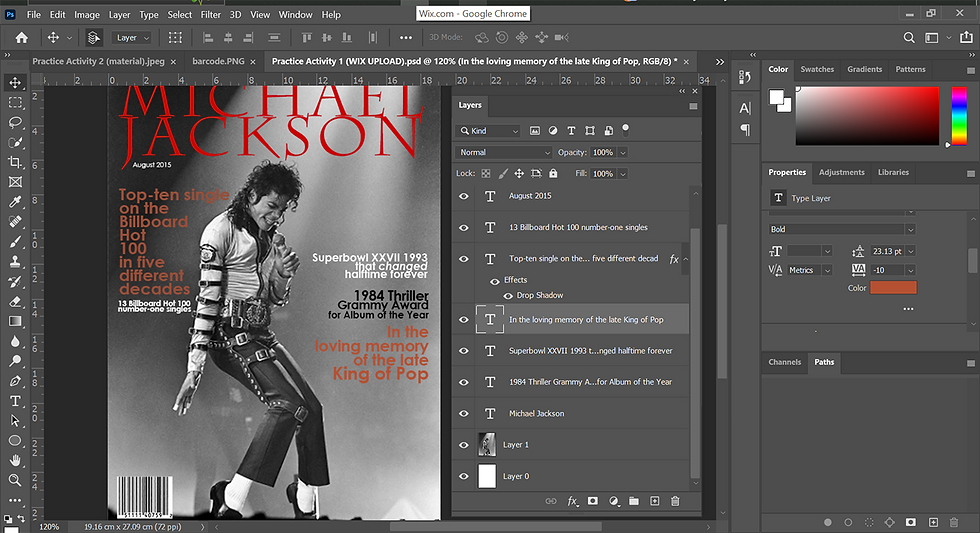Select the Michael Jackson text layer
The height and width of the screenshot is (533, 980).
pos(536,413)
